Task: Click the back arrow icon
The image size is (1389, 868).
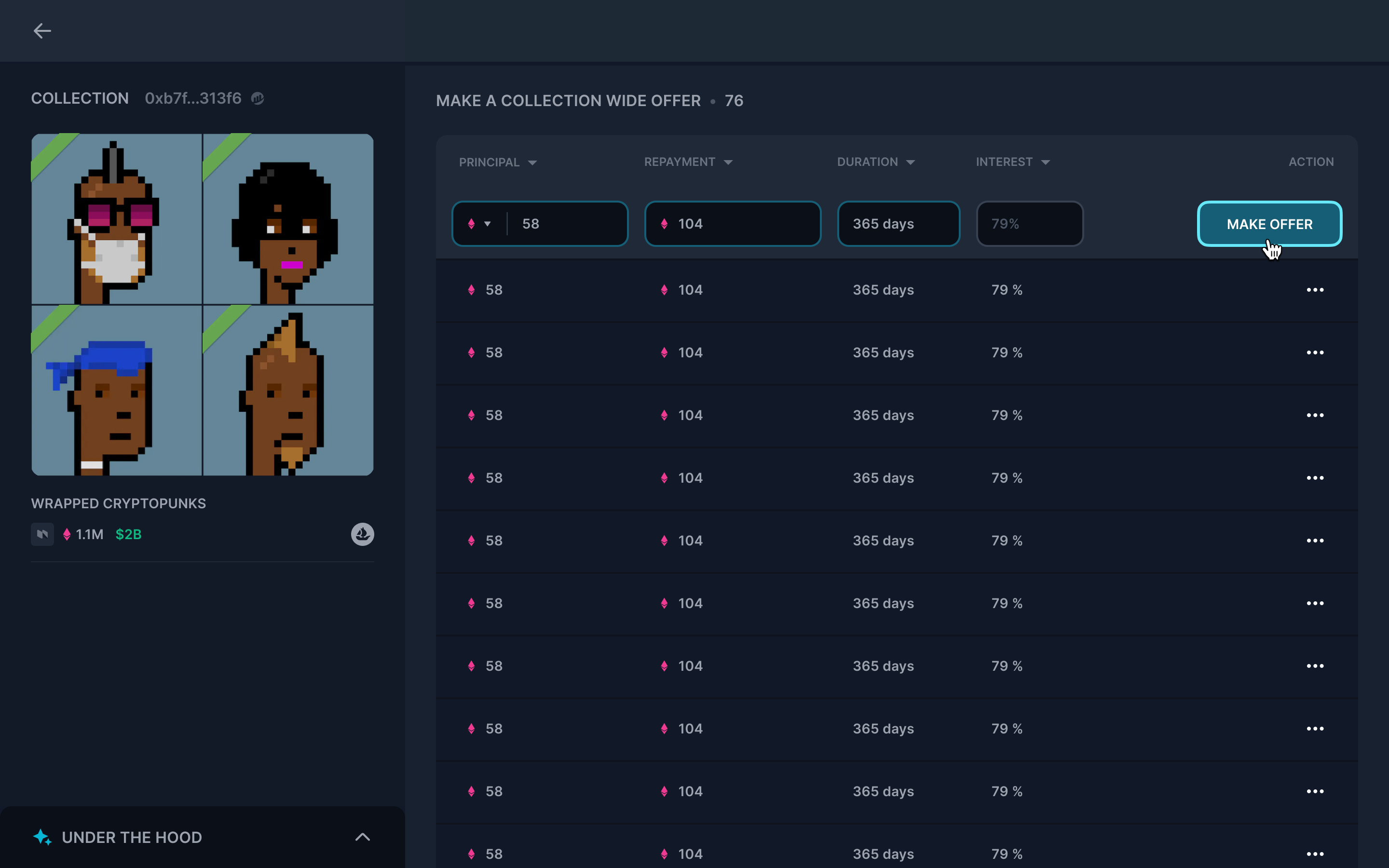Action: point(42,31)
